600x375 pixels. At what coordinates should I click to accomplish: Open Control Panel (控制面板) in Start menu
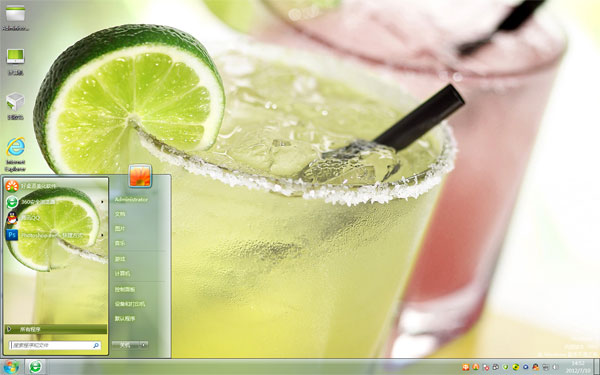click(125, 289)
